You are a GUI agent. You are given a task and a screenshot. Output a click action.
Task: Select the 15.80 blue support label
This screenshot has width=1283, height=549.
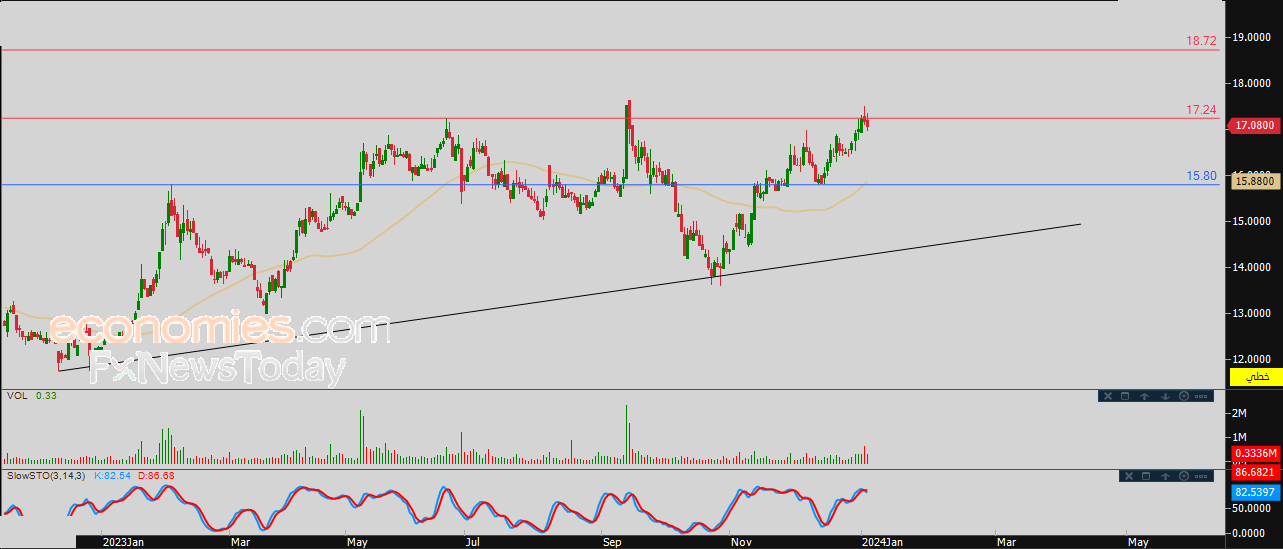1201,176
